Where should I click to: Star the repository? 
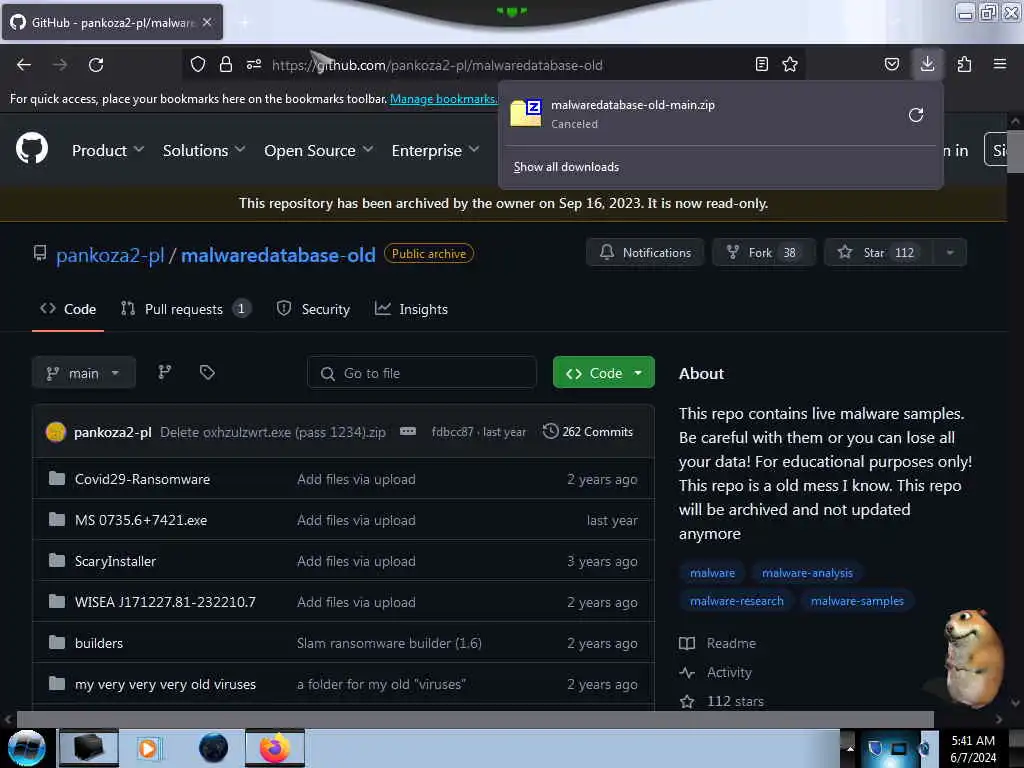pos(879,252)
